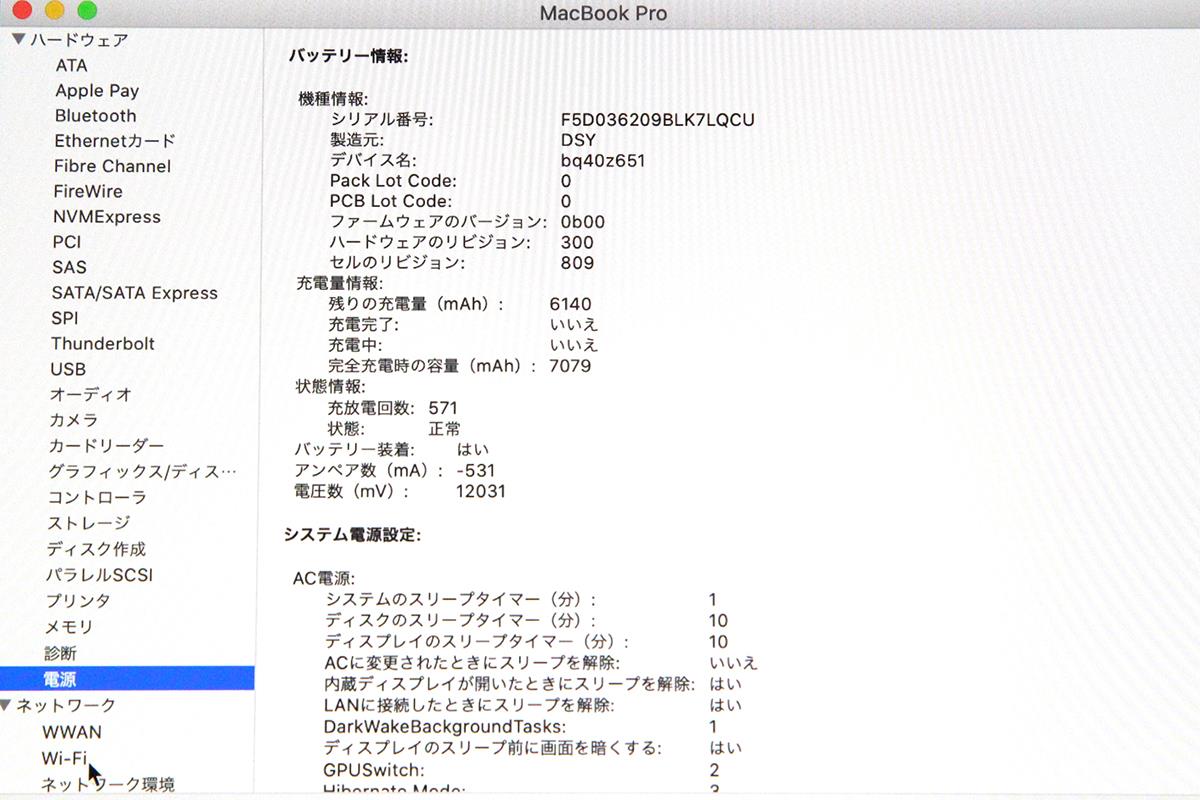The width and height of the screenshot is (1200, 800).
Task: Click battery condition value 正常
Action: [444, 429]
